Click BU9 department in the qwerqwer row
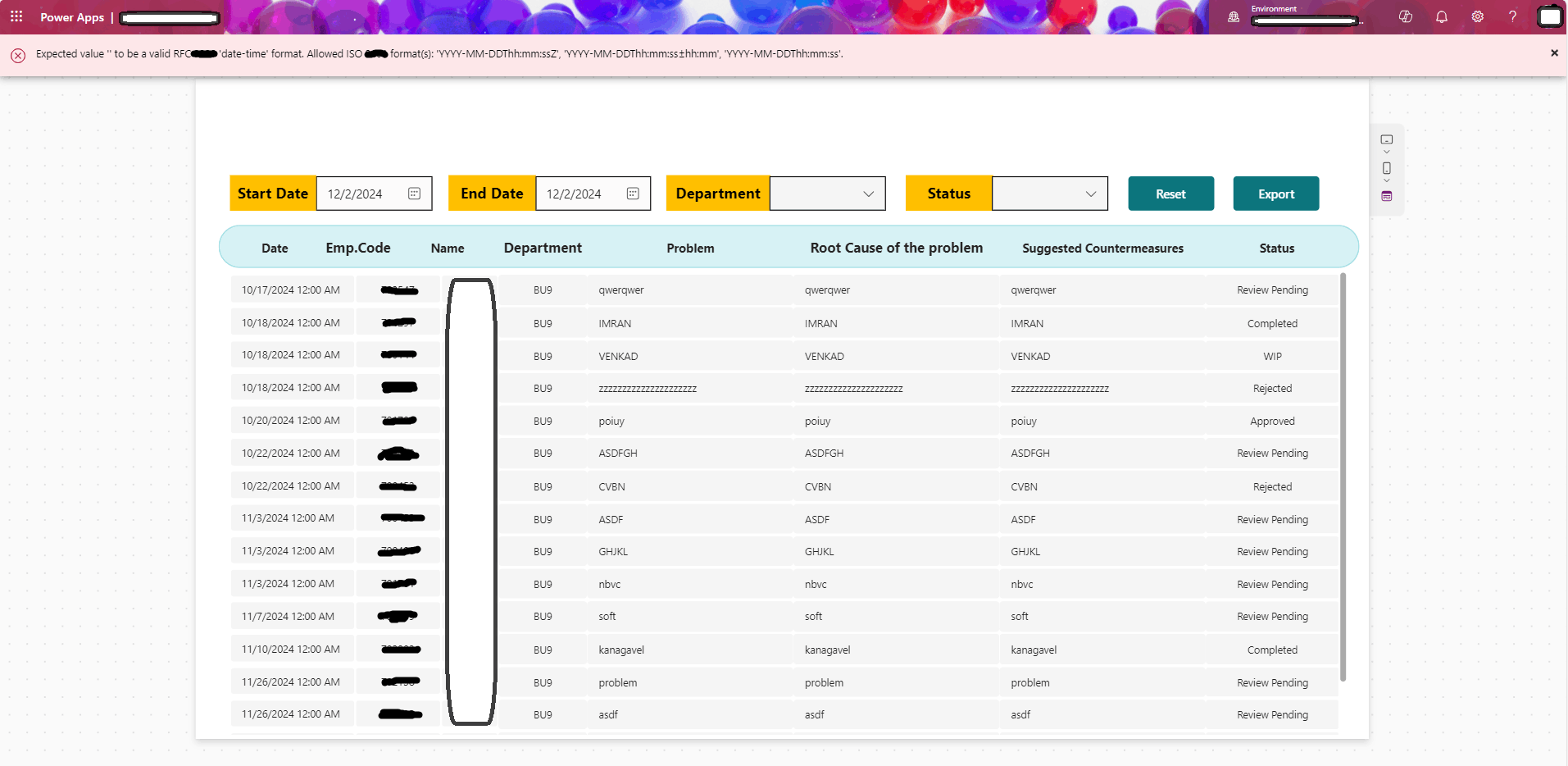Viewport: 1568px width, 766px height. click(x=543, y=290)
